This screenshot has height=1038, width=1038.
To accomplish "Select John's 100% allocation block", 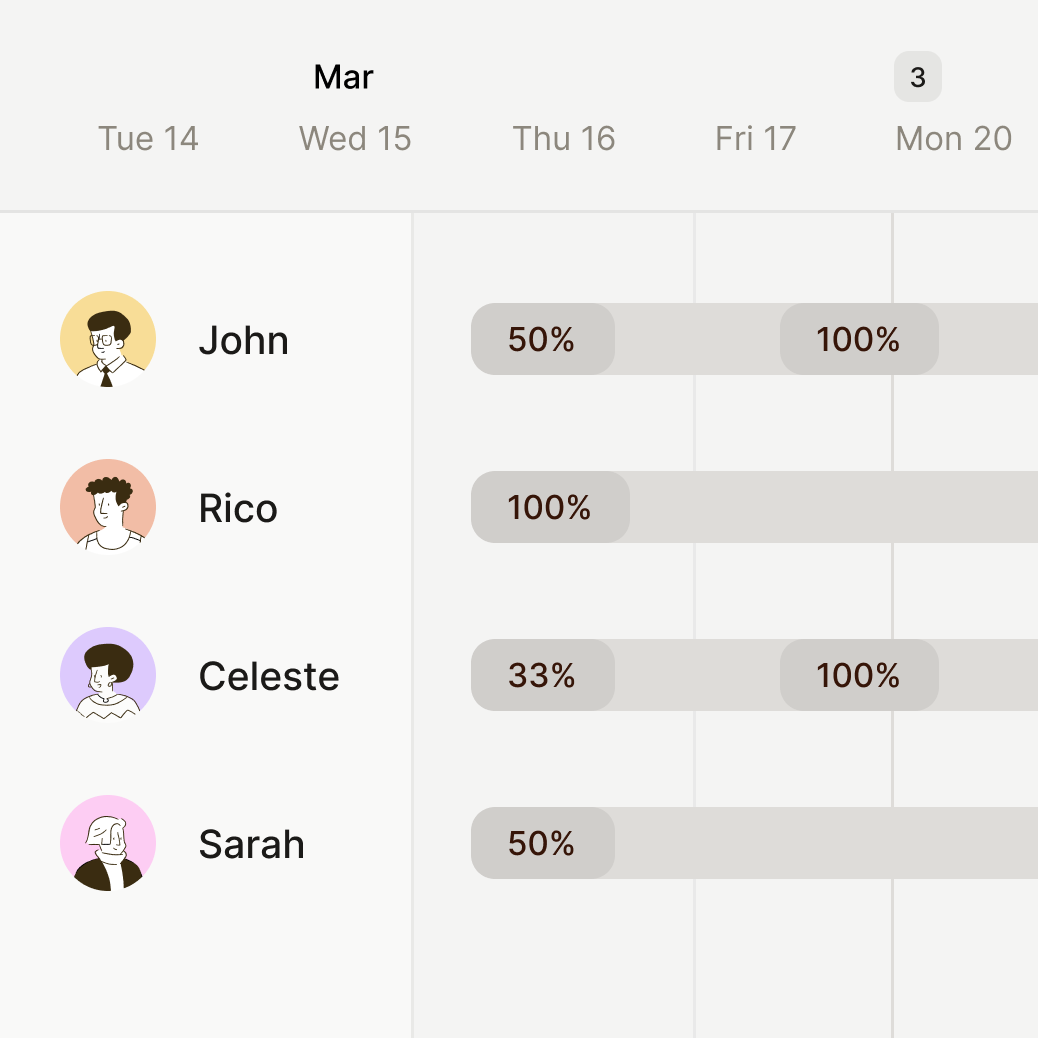I will pos(858,339).
